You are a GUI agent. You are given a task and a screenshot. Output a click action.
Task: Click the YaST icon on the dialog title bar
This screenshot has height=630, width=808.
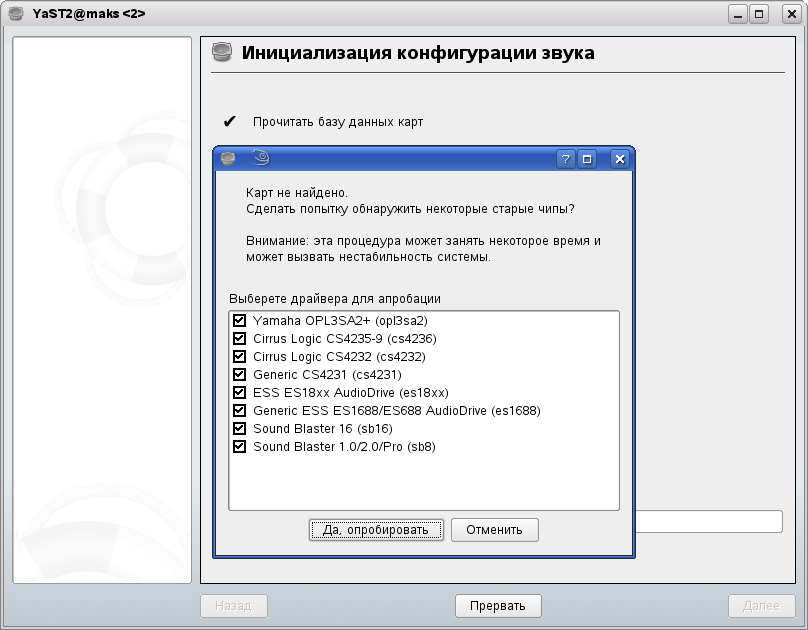pos(228,158)
